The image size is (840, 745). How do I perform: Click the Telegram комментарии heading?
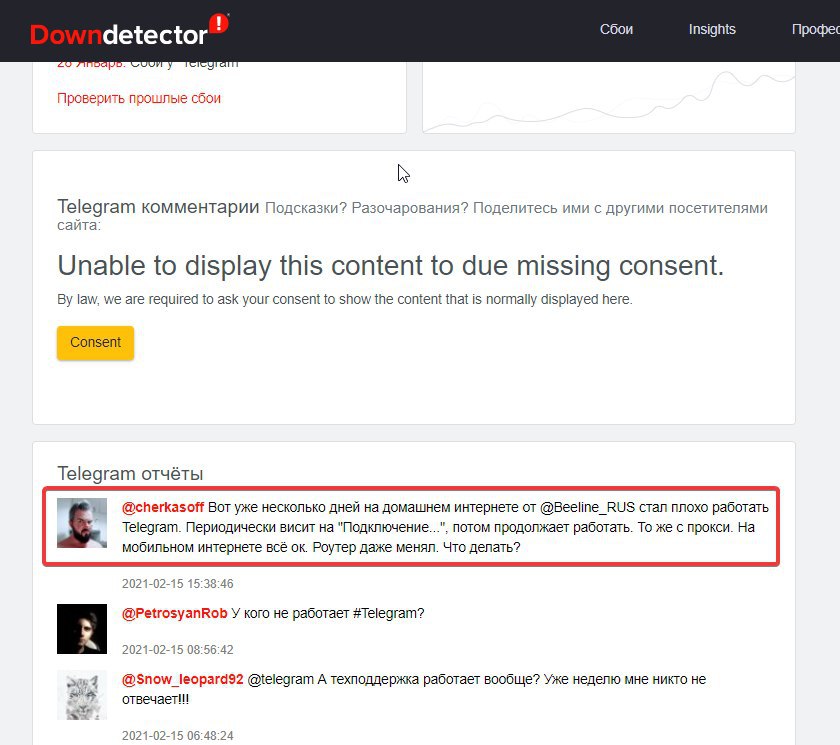(158, 207)
